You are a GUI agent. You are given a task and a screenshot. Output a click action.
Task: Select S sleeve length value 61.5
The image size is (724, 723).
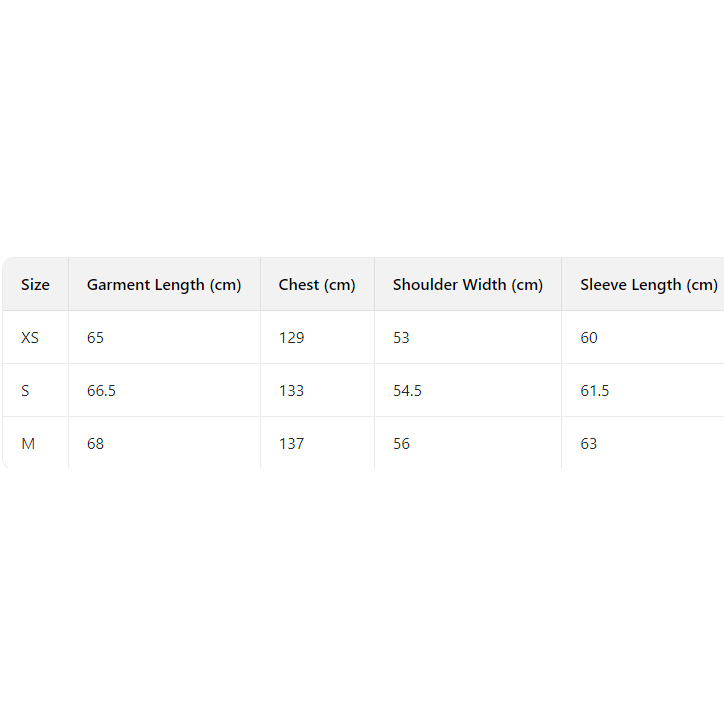[595, 391]
